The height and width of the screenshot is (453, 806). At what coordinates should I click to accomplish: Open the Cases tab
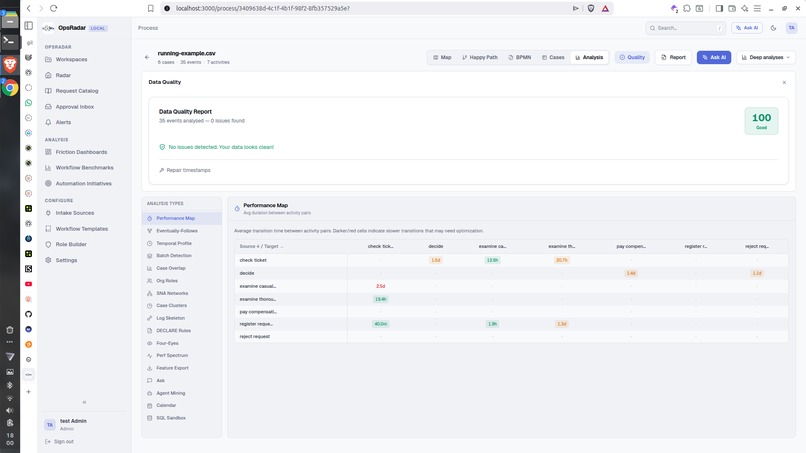[x=553, y=57]
